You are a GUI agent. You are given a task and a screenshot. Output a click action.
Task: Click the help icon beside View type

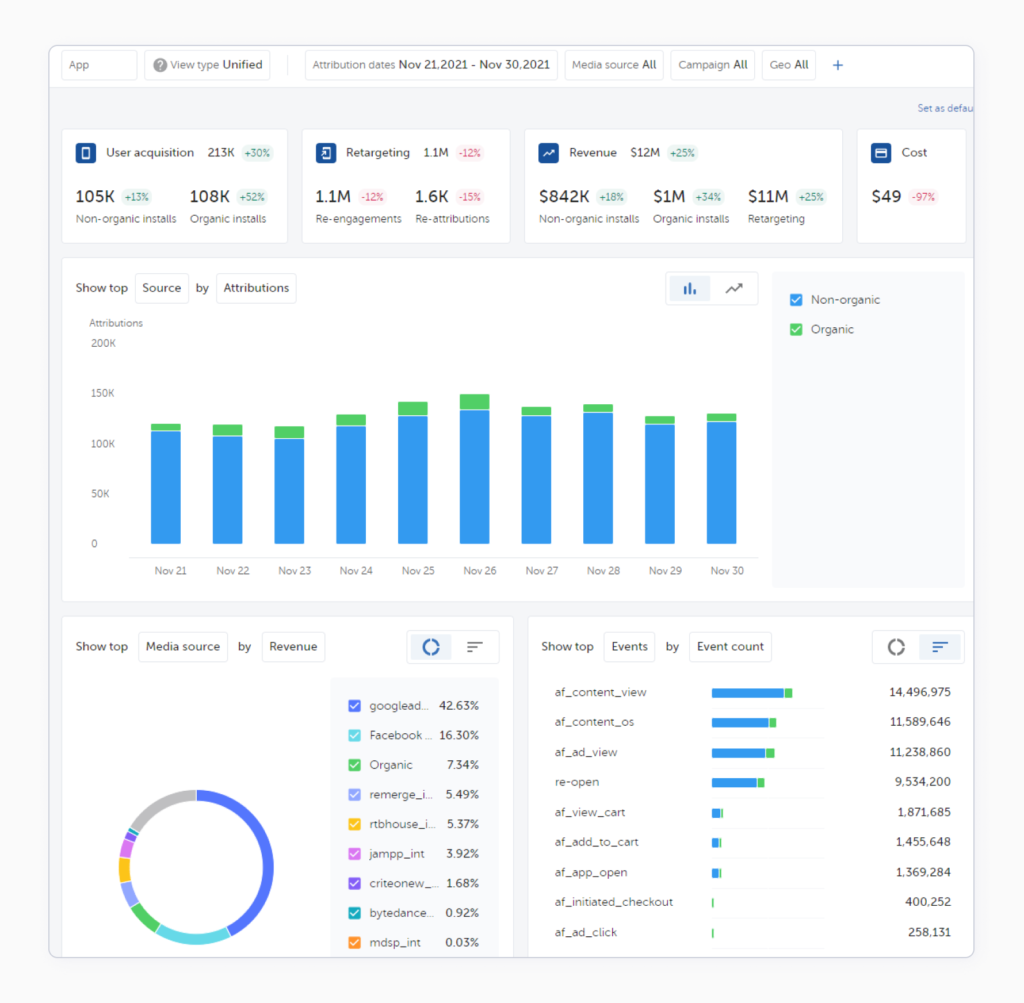pyautogui.click(x=160, y=64)
